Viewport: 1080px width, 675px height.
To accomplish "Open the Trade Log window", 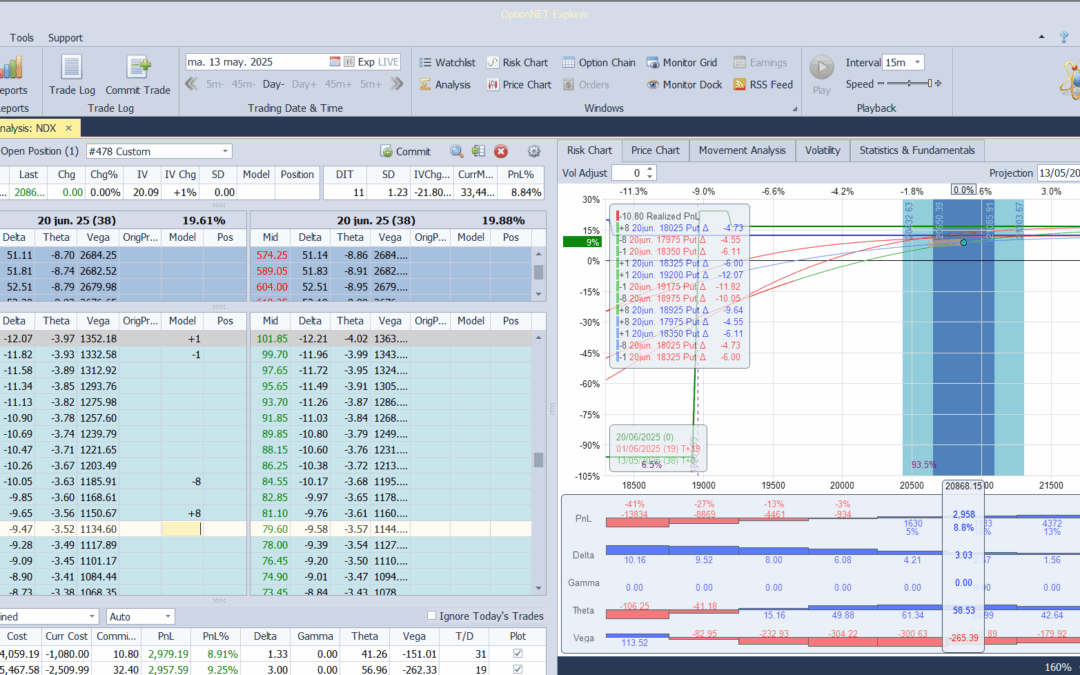I will 72,76.
